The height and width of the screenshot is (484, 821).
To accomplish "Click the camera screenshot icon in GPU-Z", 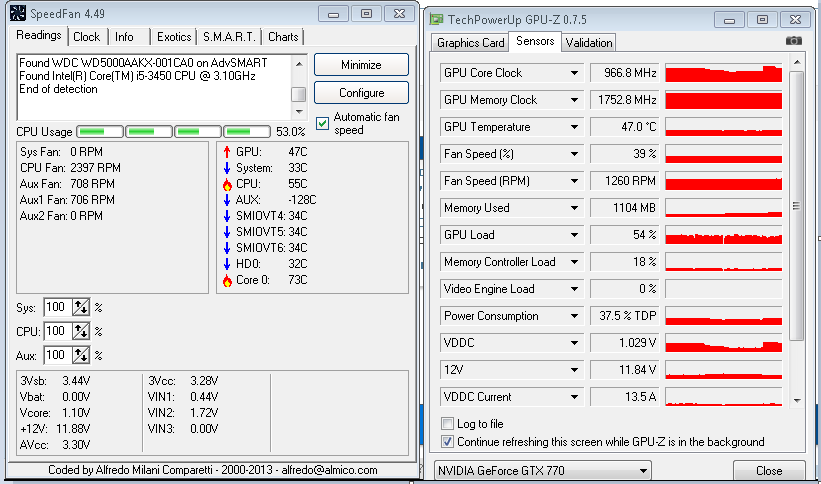I will coord(794,41).
